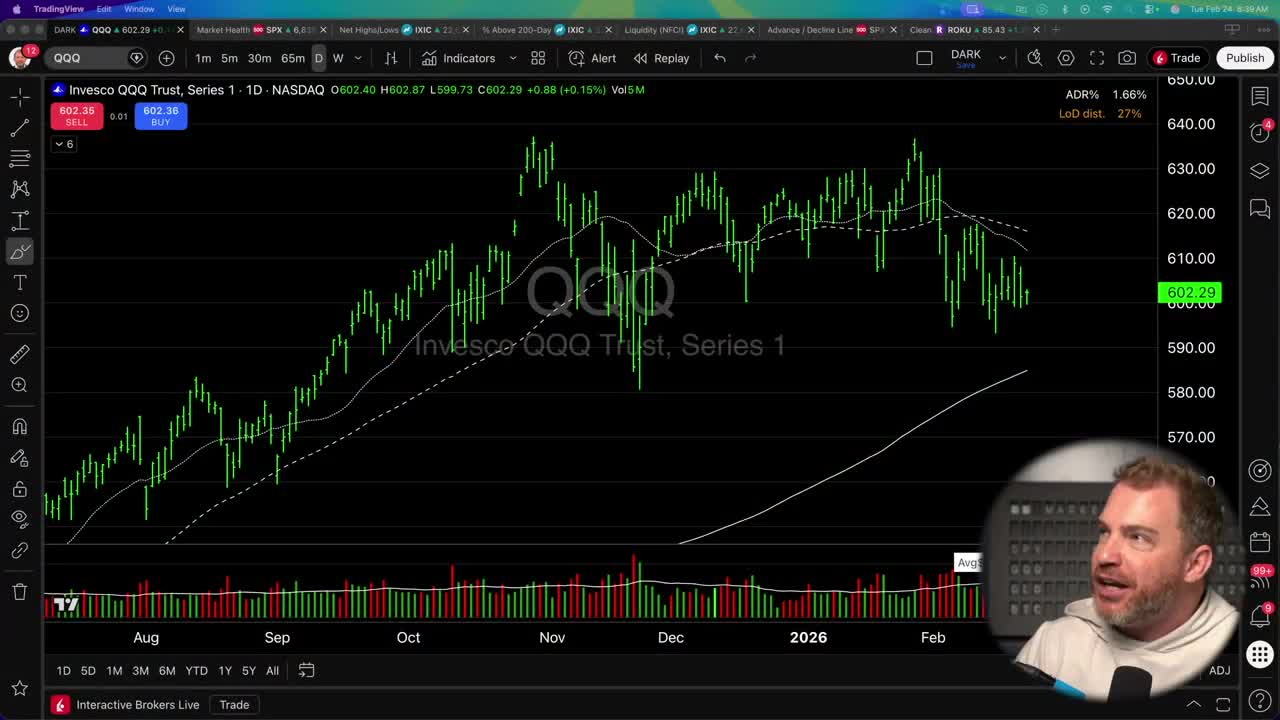Image resolution: width=1280 pixels, height=720 pixels.
Task: Toggle magnet mode on left toolbar
Action: coord(19,427)
